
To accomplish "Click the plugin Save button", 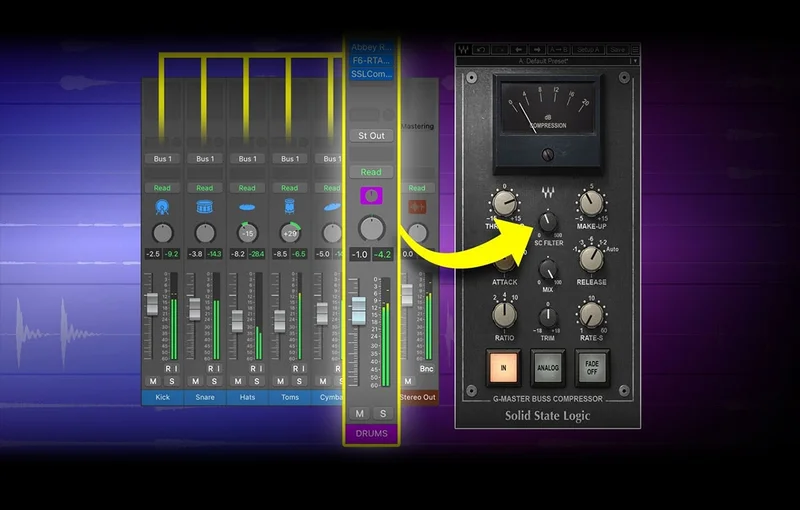I will [617, 49].
